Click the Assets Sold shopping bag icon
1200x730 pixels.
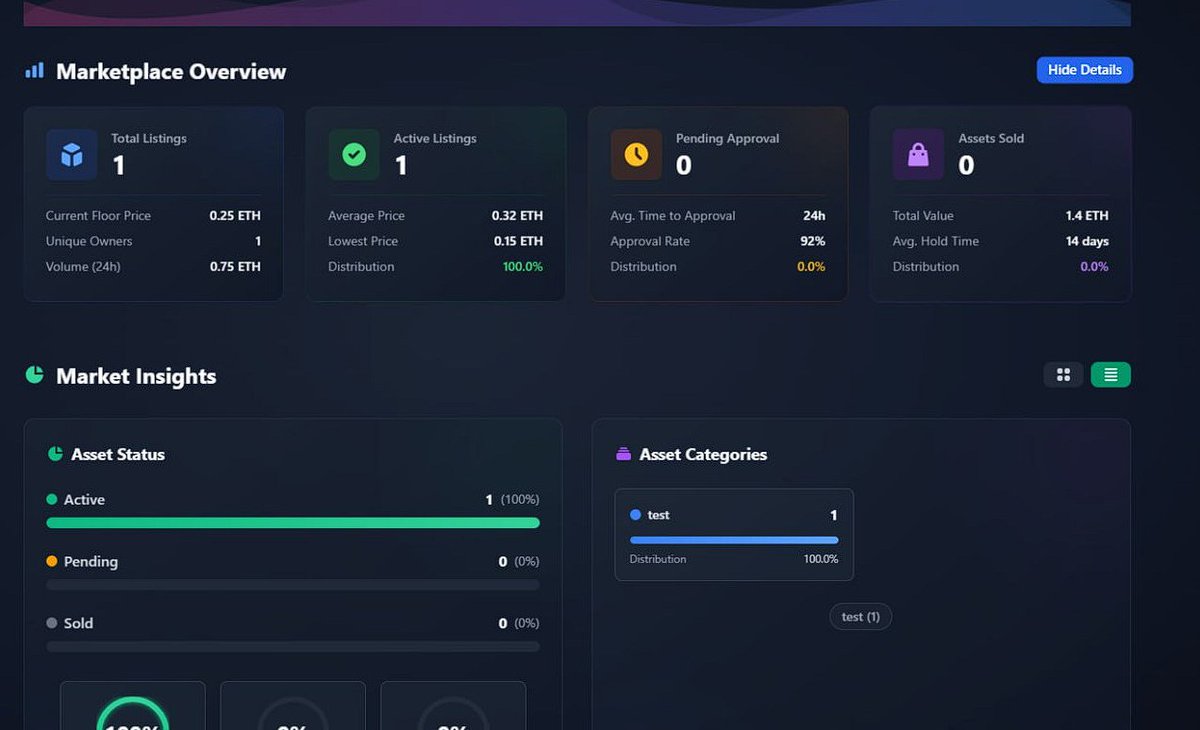(x=918, y=155)
